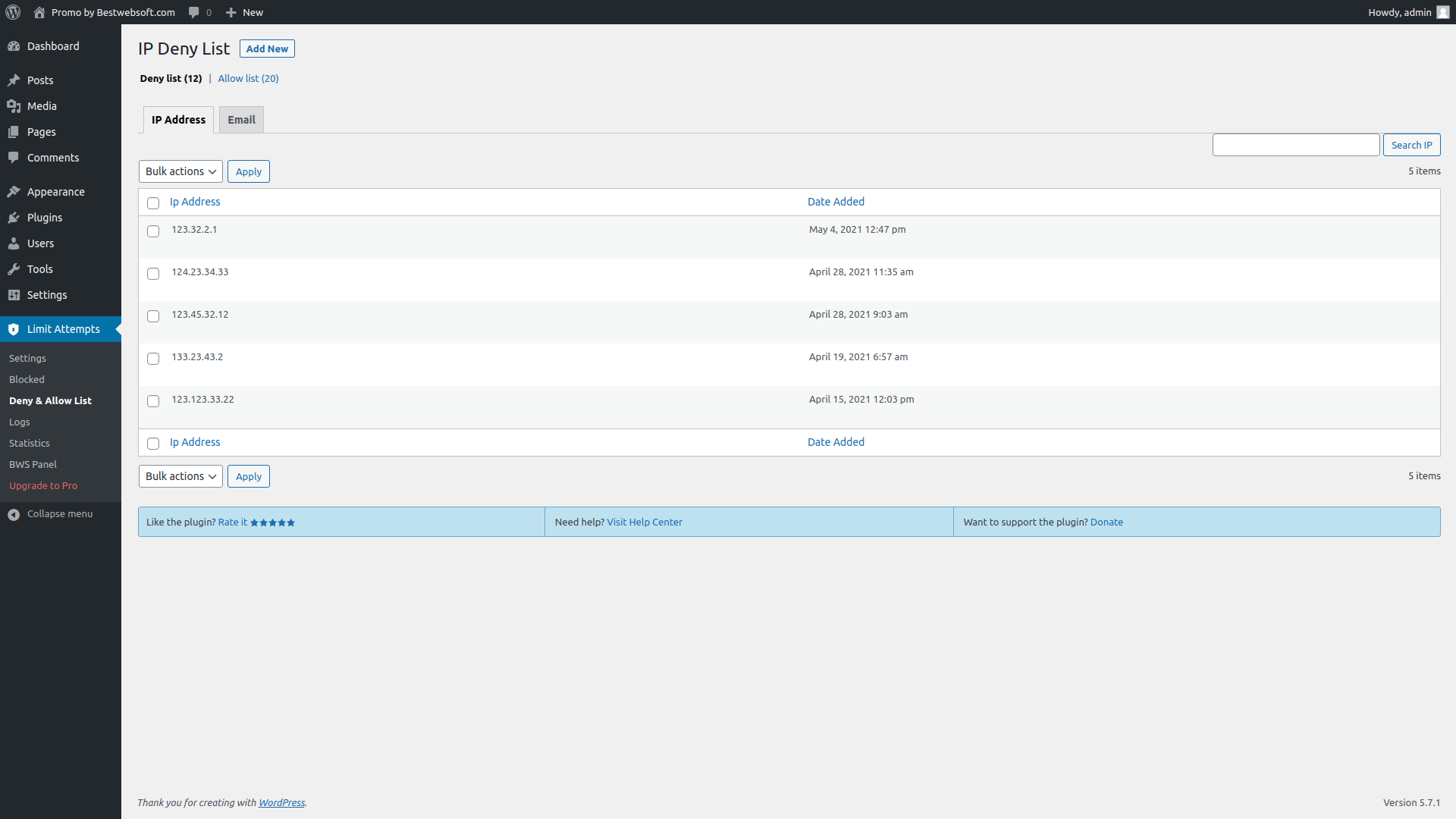
Task: Focus the Search IP input field
Action: pyautogui.click(x=1296, y=145)
